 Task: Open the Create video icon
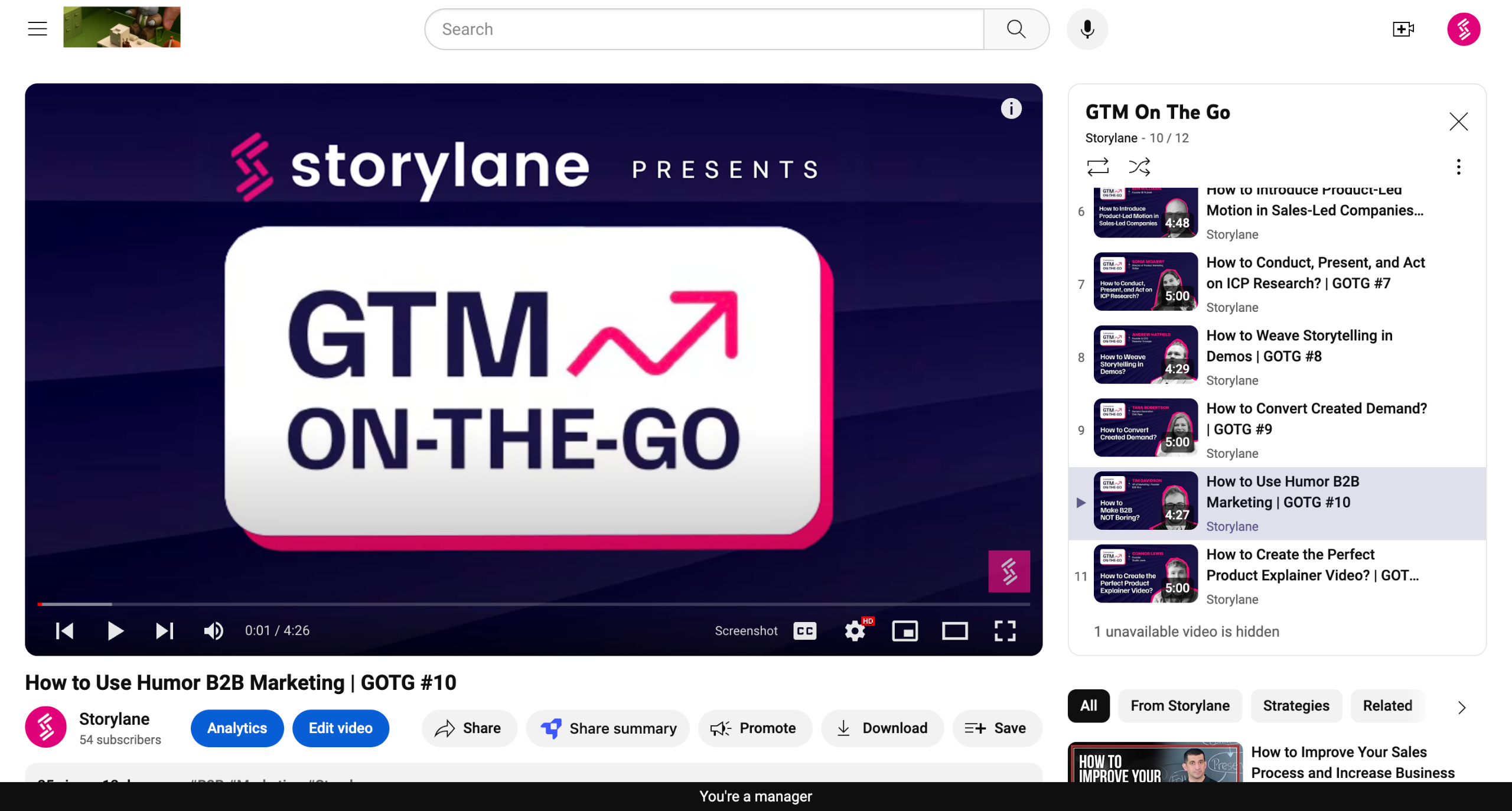pos(1403,29)
